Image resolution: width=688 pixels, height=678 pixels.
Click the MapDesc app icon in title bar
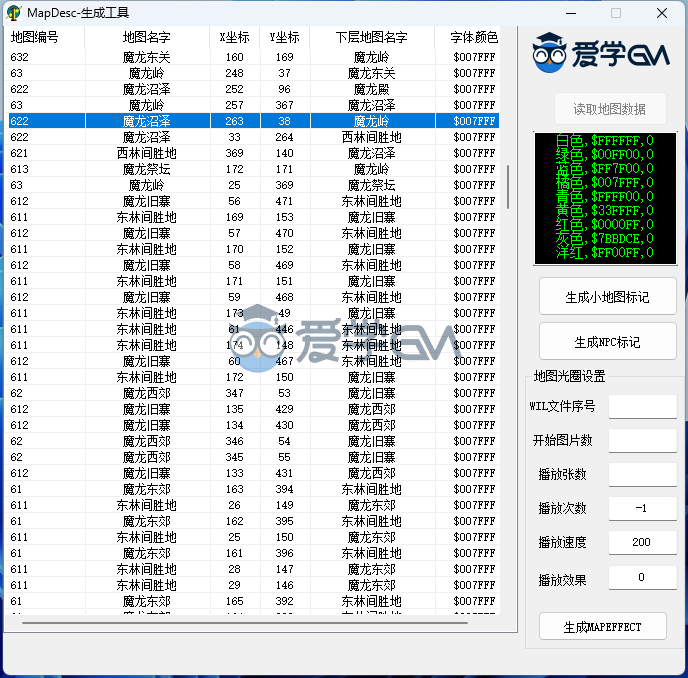tap(14, 13)
